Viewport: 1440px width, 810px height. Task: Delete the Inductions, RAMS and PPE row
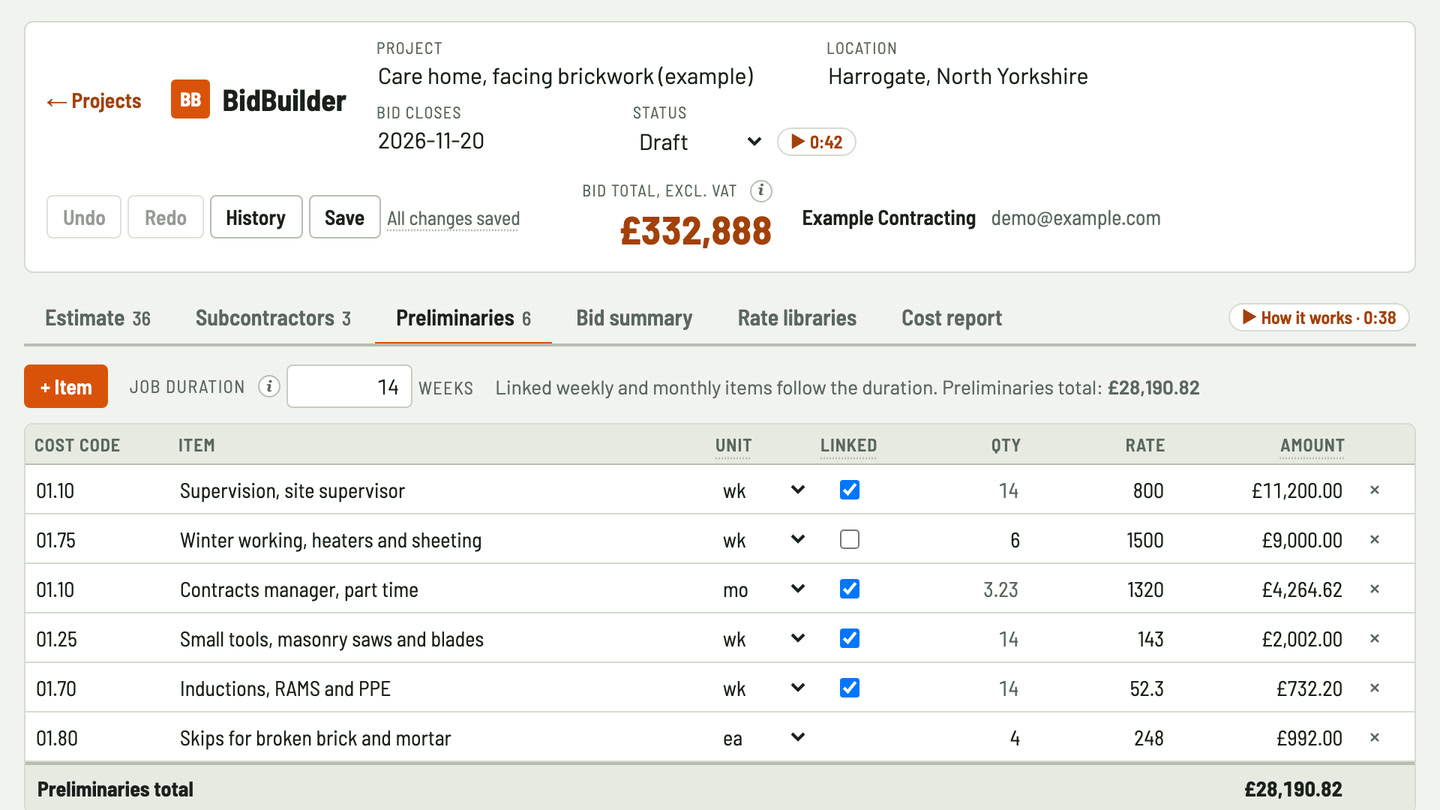1374,688
